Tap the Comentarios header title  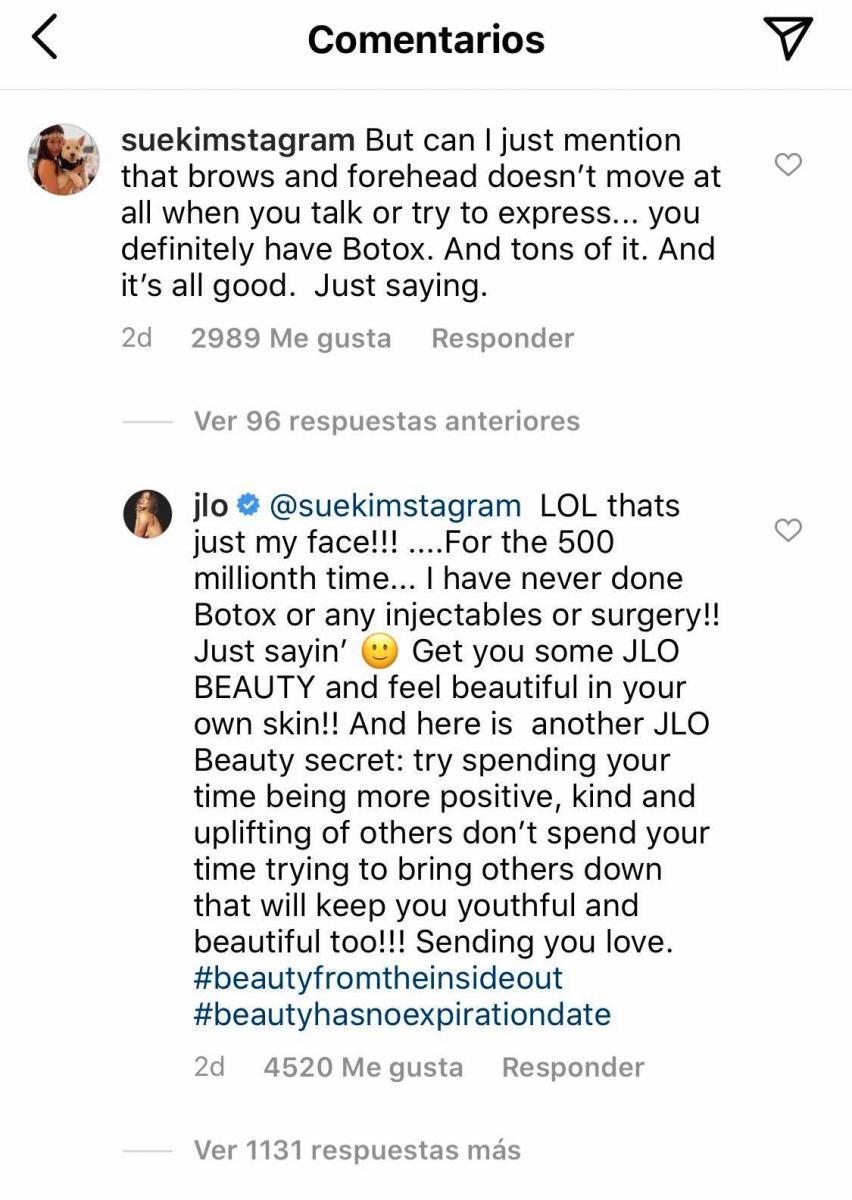tap(426, 39)
